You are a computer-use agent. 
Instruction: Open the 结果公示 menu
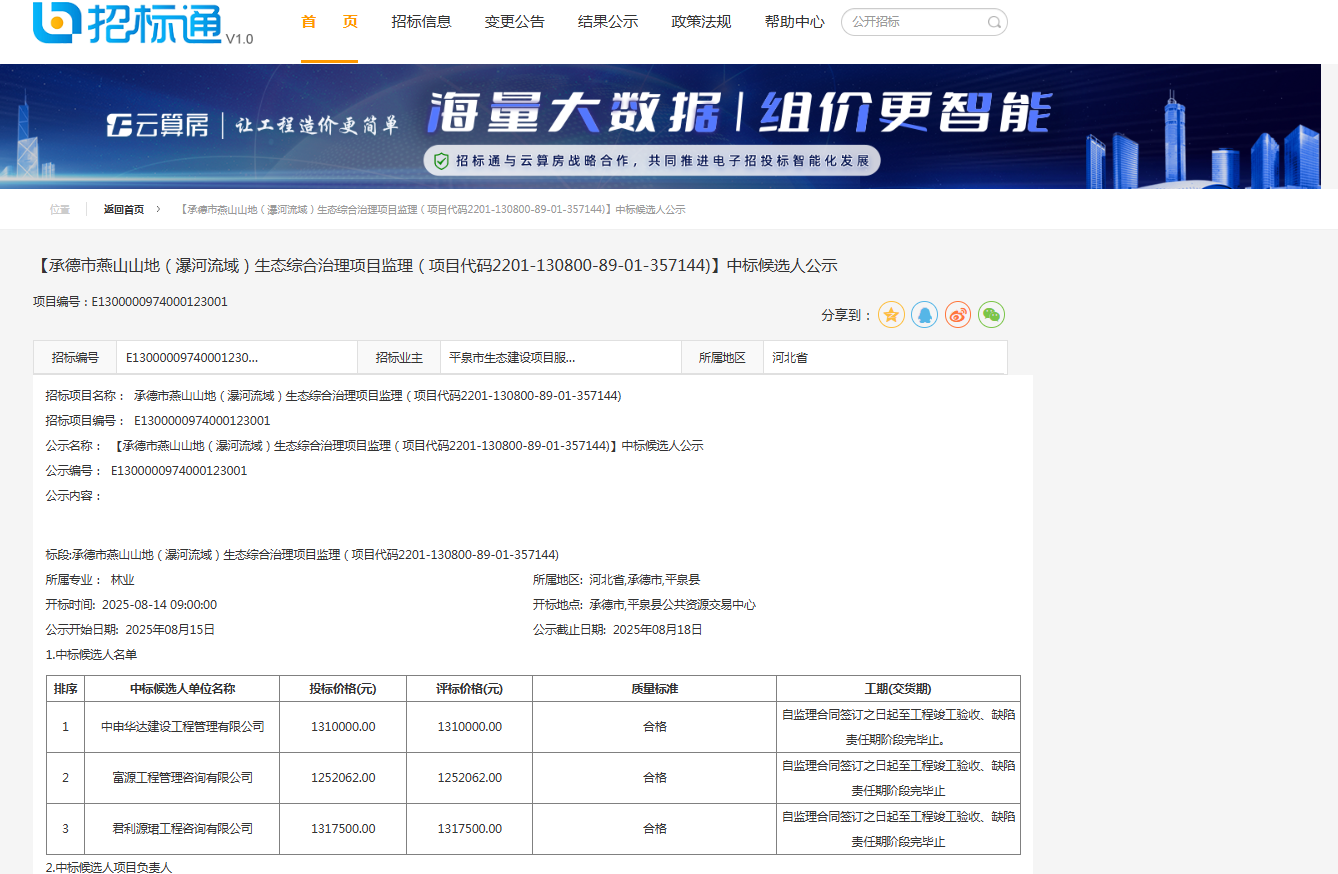coord(608,22)
